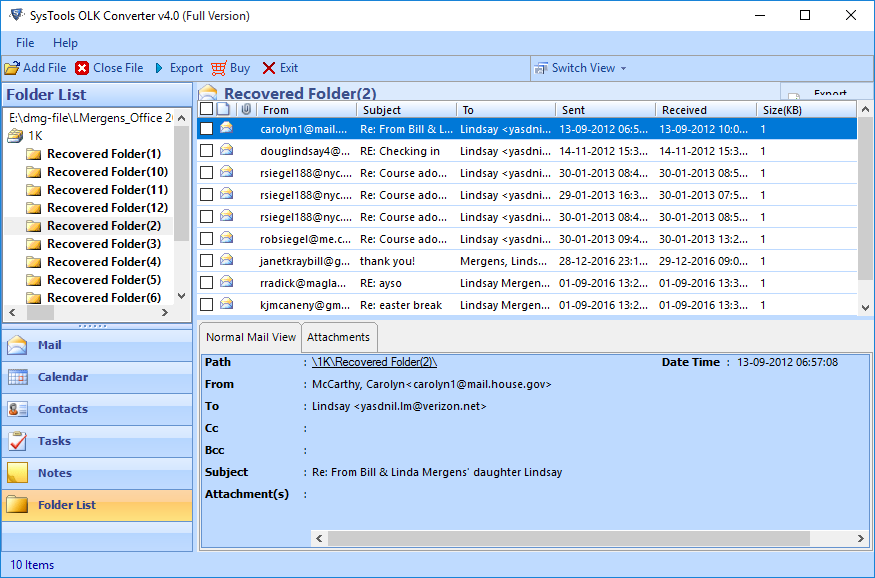Viewport: 875px width, 578px height.
Task: Click the Buy shopping cart icon
Action: (x=219, y=68)
